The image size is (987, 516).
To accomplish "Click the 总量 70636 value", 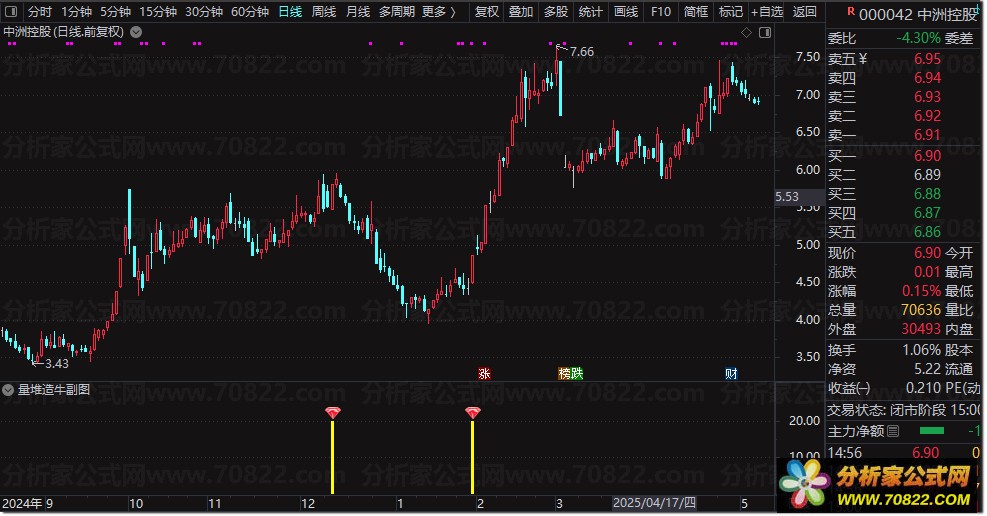I will coord(921,310).
